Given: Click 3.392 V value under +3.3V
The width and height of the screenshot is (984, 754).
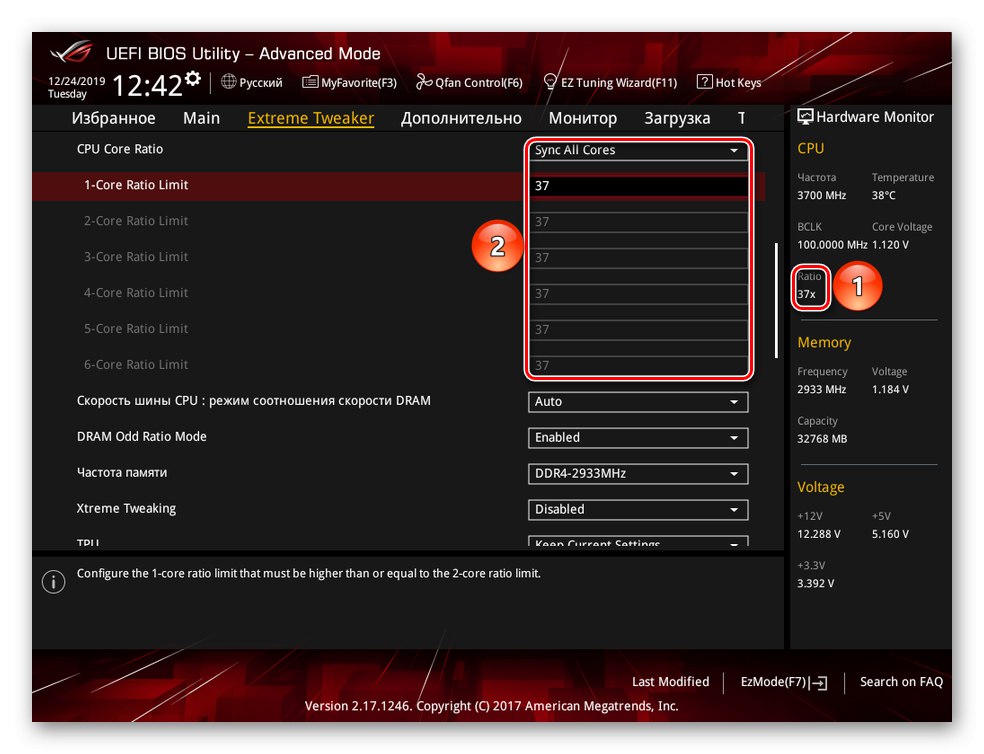Looking at the screenshot, I should coord(816,583).
